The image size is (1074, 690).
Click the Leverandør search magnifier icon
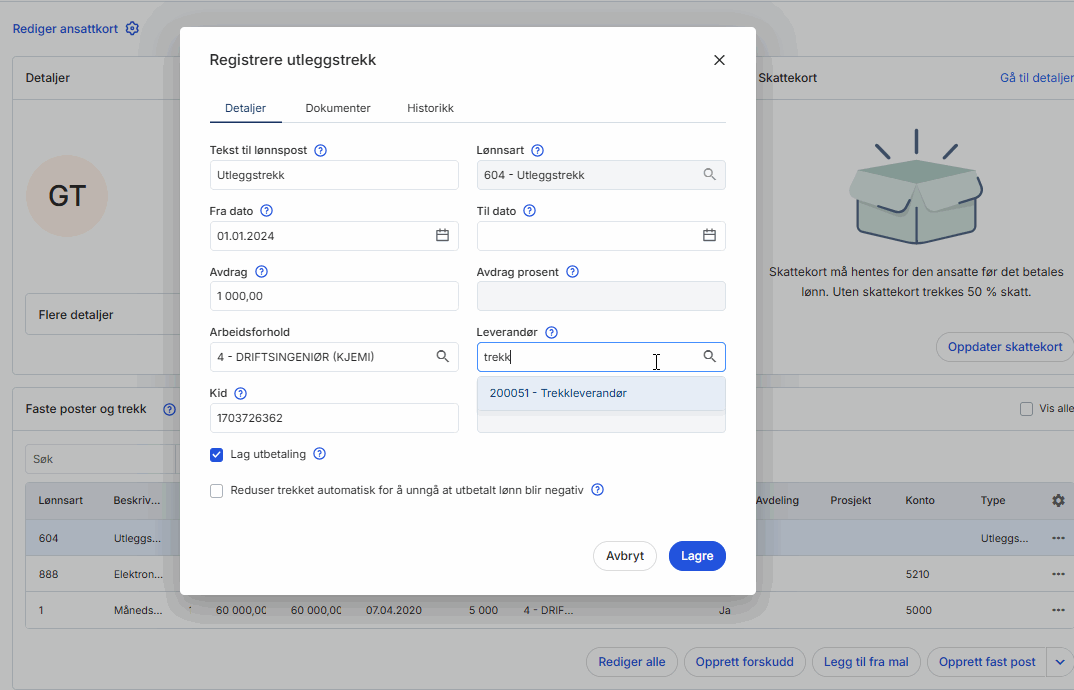(x=709, y=357)
